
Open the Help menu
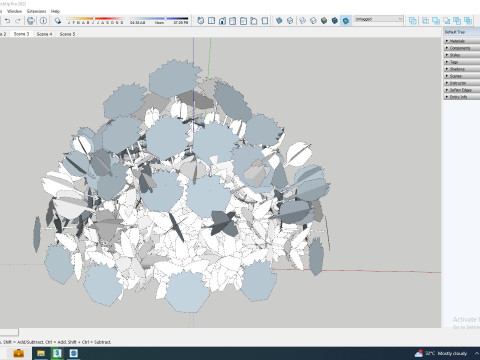pyautogui.click(x=55, y=11)
